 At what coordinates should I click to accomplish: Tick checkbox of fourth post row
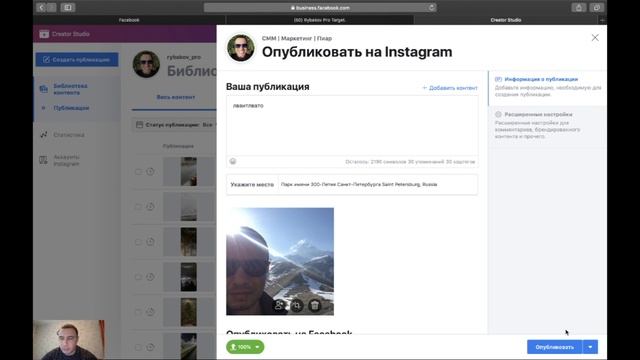click(x=138, y=277)
